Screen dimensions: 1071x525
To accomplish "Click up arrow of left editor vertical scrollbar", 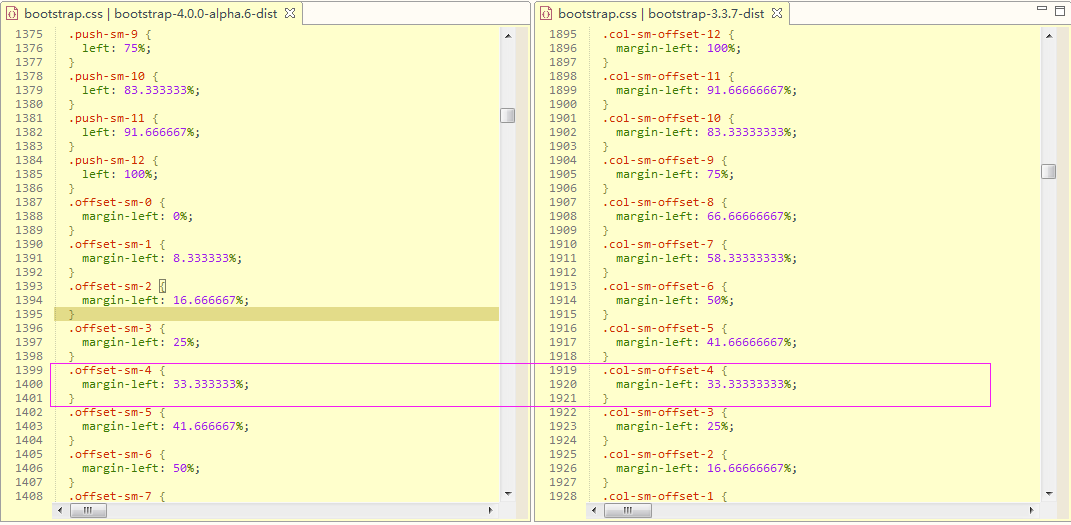I will click(x=507, y=34).
